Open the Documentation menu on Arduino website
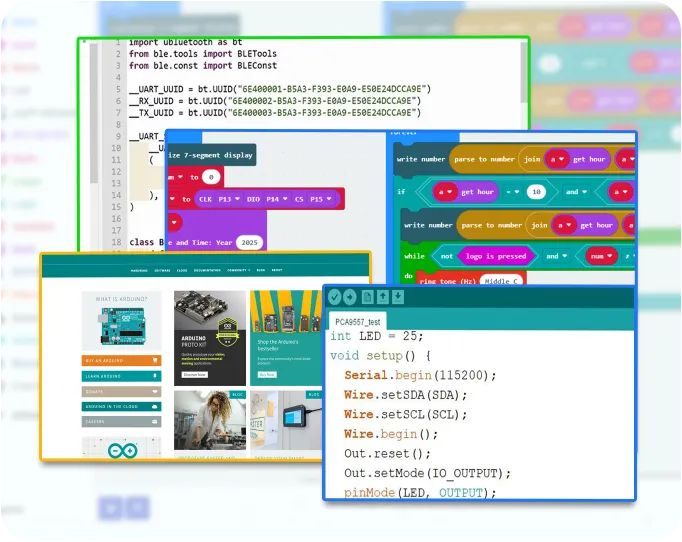The image size is (682, 542). (207, 271)
